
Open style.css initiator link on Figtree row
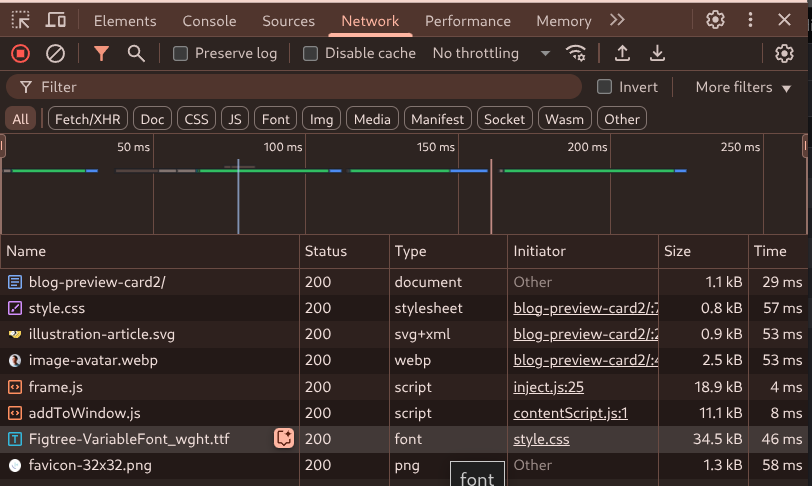(x=541, y=439)
